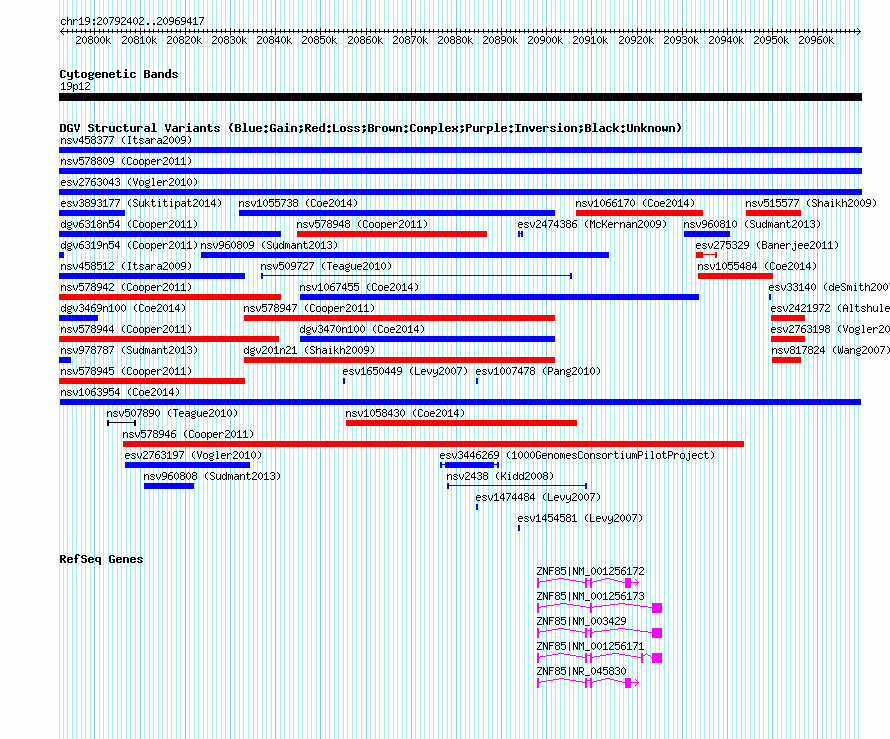Click the dgv3469n100 (Coe2014) blue bar
Screen dimensions: 890x739
tap(78, 318)
